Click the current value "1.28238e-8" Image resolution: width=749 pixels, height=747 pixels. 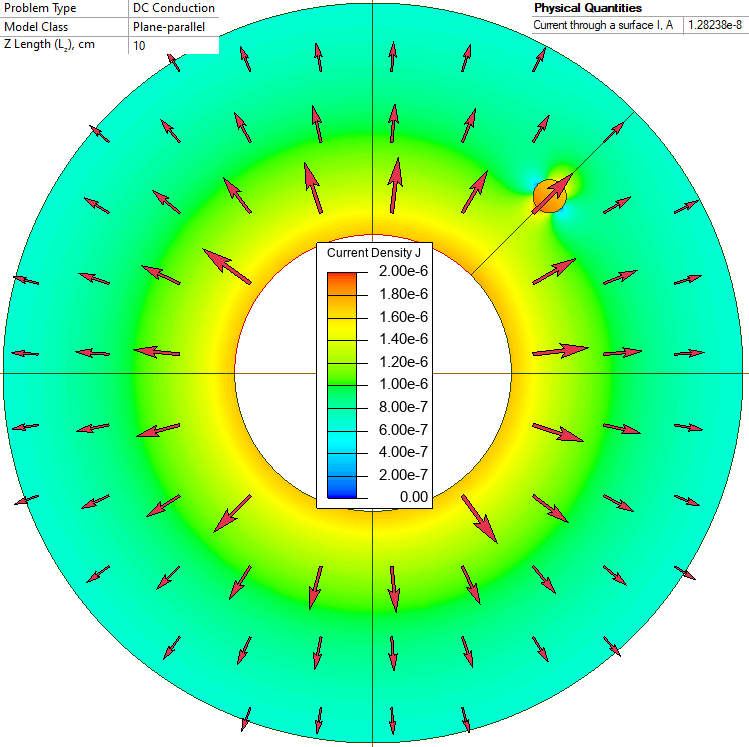coord(715,25)
